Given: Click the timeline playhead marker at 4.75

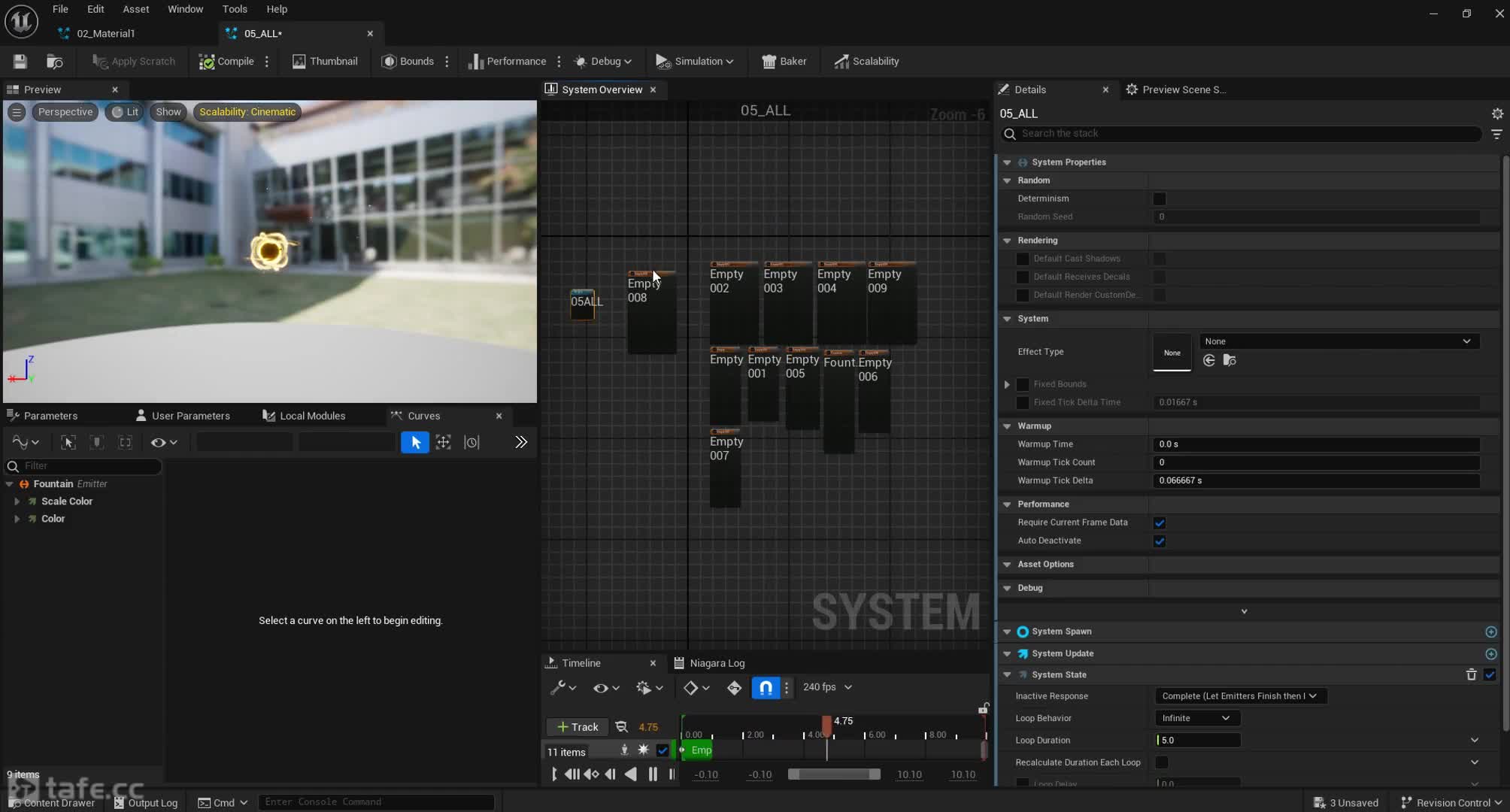Looking at the screenshot, I should click(x=827, y=726).
